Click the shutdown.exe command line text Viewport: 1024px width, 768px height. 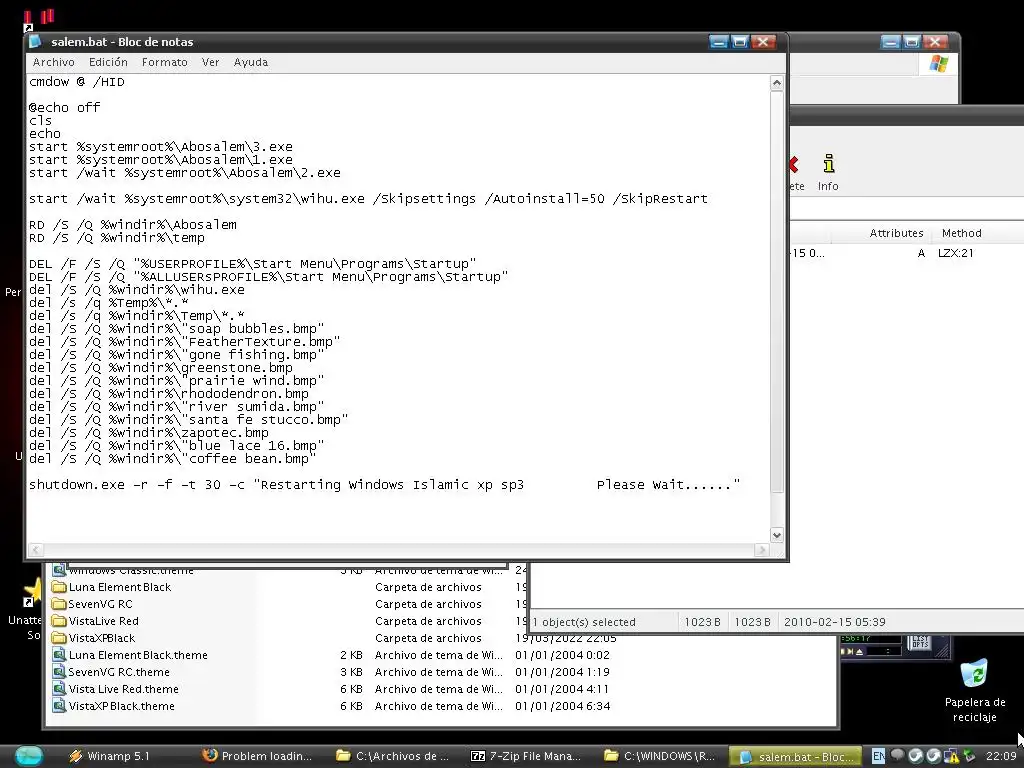pyautogui.click(x=384, y=485)
